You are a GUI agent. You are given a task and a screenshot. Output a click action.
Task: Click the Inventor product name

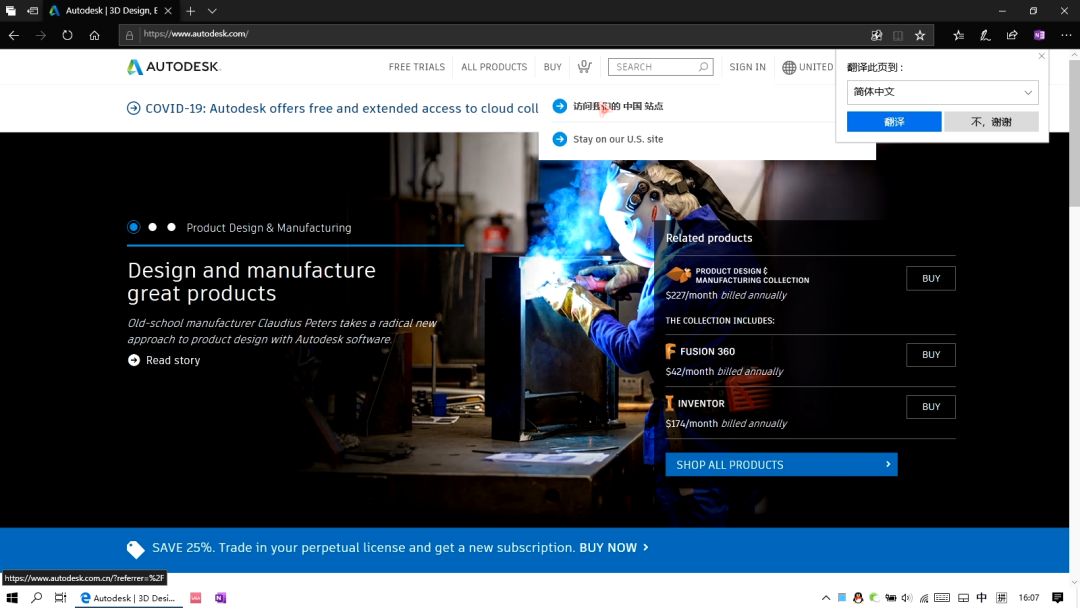tap(701, 403)
